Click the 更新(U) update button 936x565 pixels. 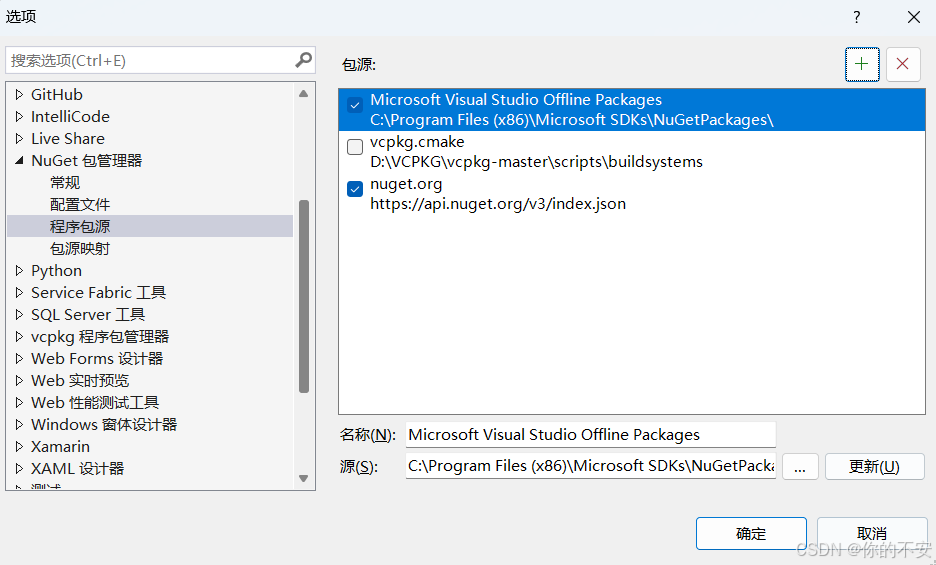(875, 466)
